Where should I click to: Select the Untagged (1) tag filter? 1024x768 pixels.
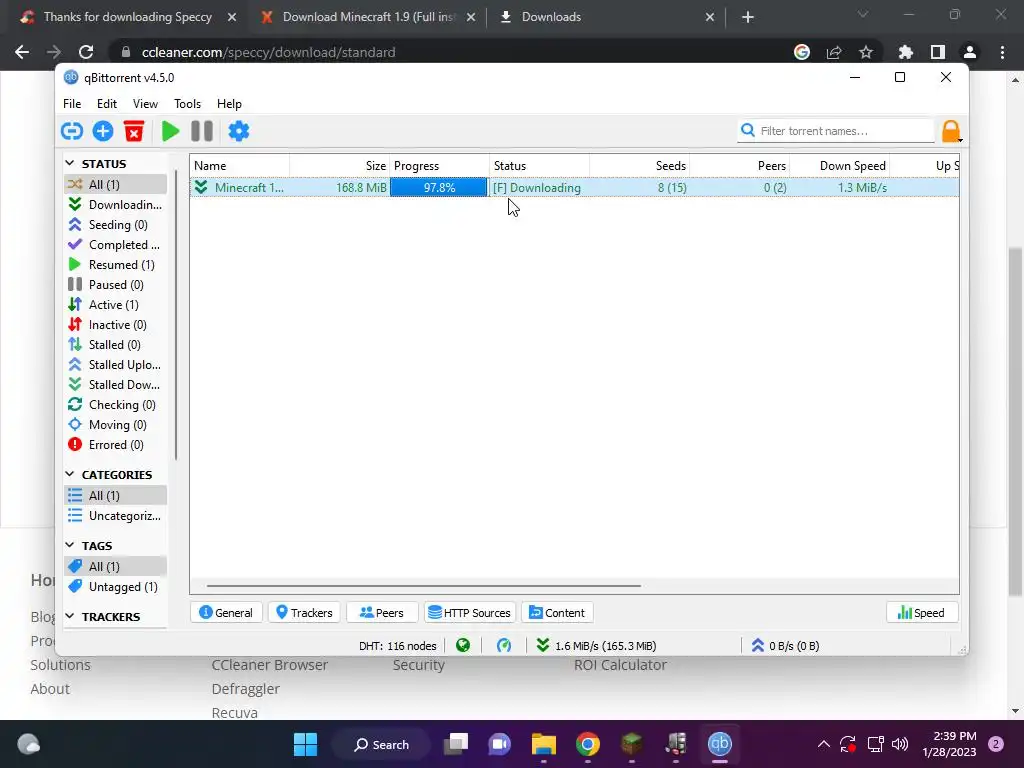(116, 586)
